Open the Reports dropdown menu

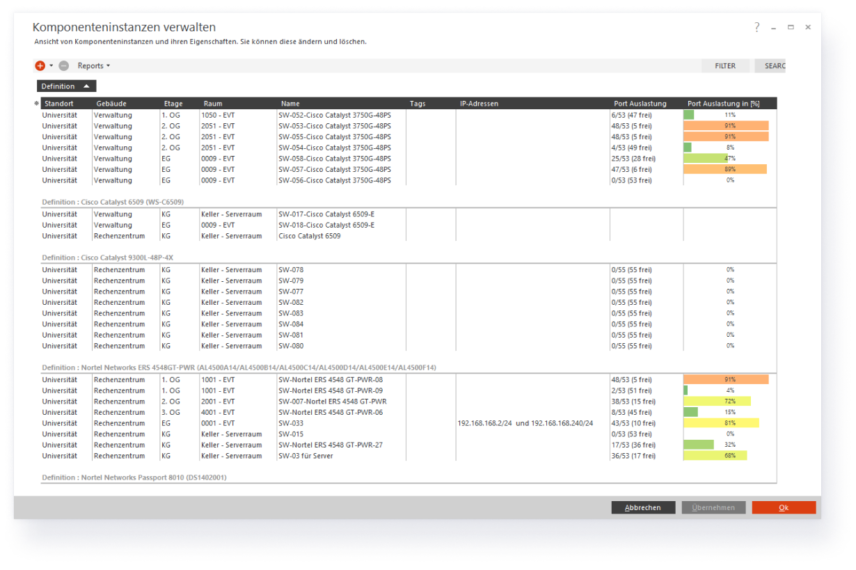coord(93,66)
